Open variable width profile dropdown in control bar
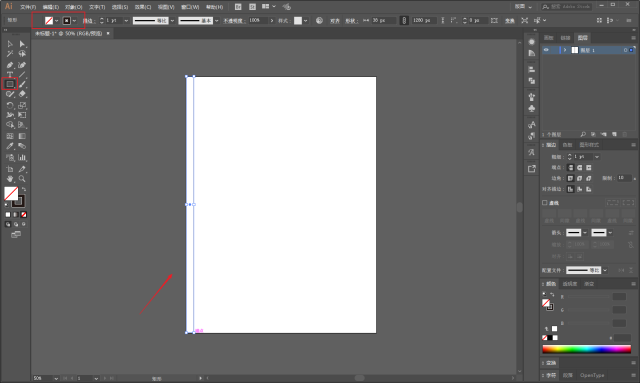640x383 pixels. pyautogui.click(x=172, y=21)
